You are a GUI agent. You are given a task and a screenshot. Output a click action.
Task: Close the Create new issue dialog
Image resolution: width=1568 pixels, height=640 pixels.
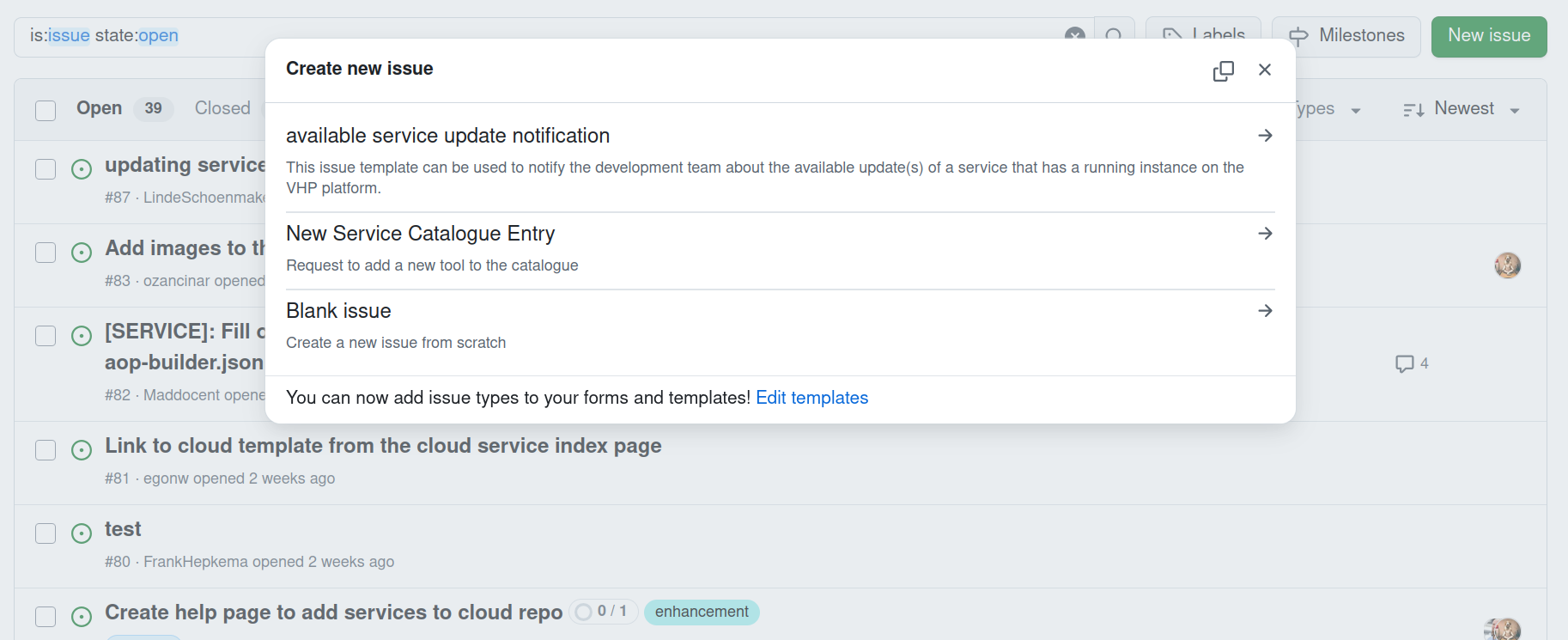coord(1265,70)
